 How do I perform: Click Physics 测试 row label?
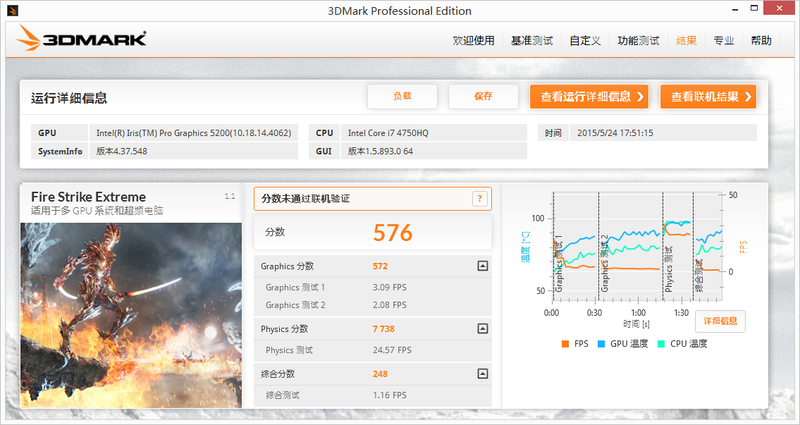tap(289, 350)
